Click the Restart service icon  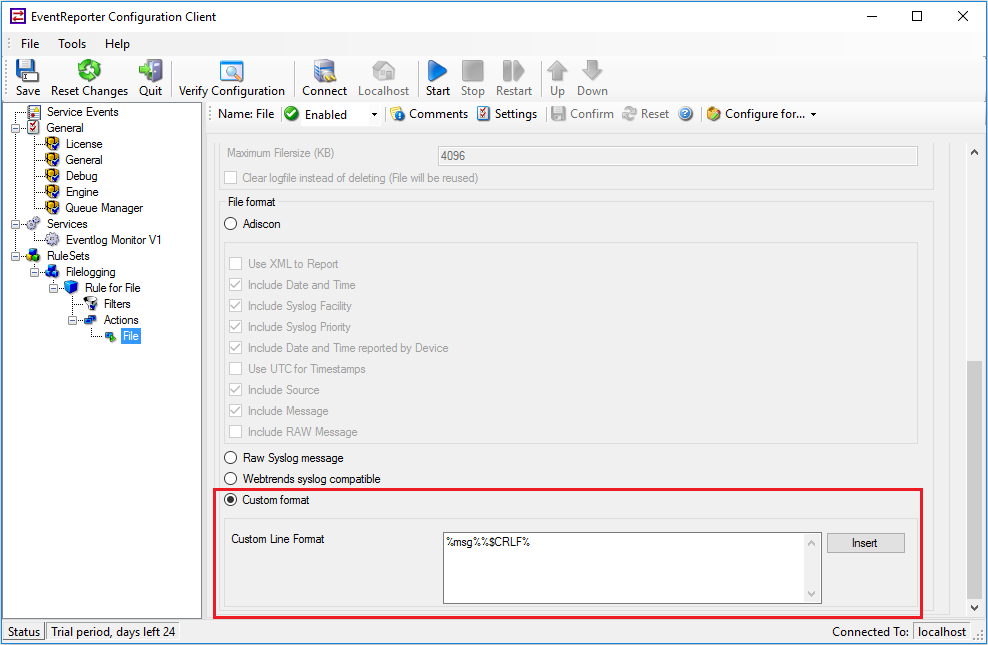click(514, 71)
